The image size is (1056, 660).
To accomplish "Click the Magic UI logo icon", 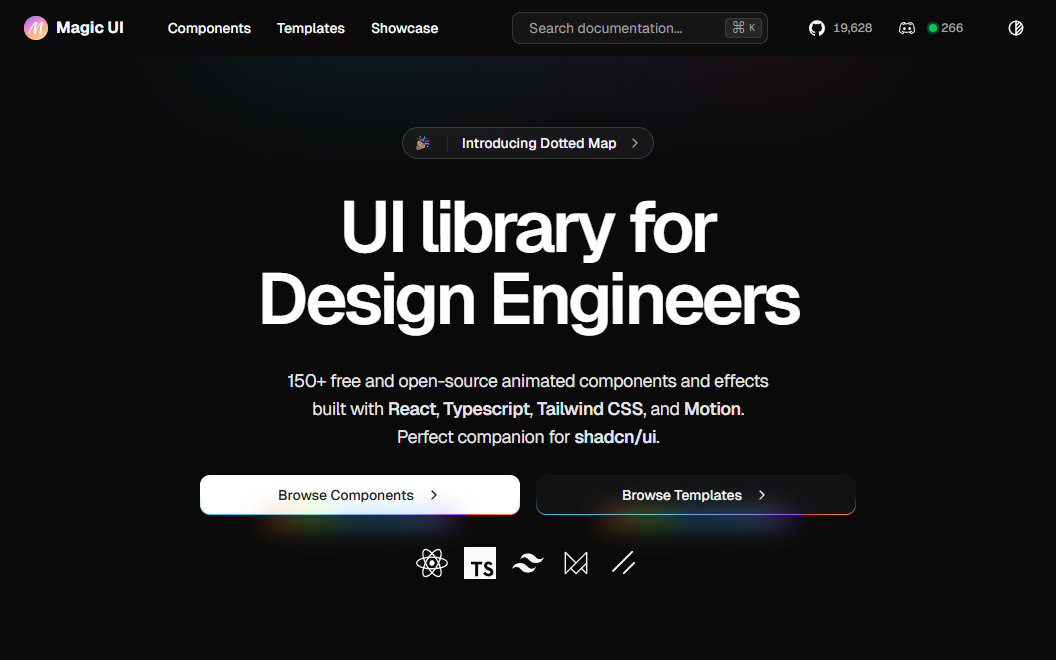I will (36, 28).
